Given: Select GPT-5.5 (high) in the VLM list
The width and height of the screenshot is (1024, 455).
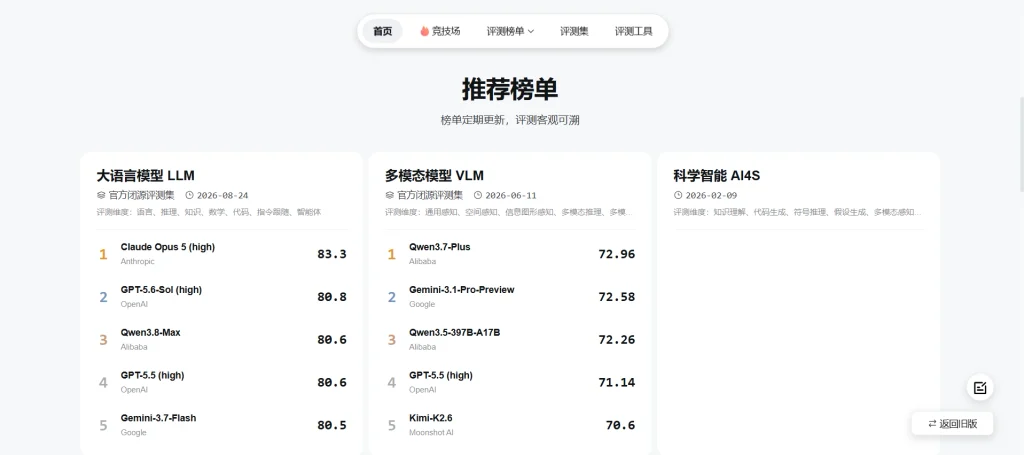Looking at the screenshot, I should 511,382.
